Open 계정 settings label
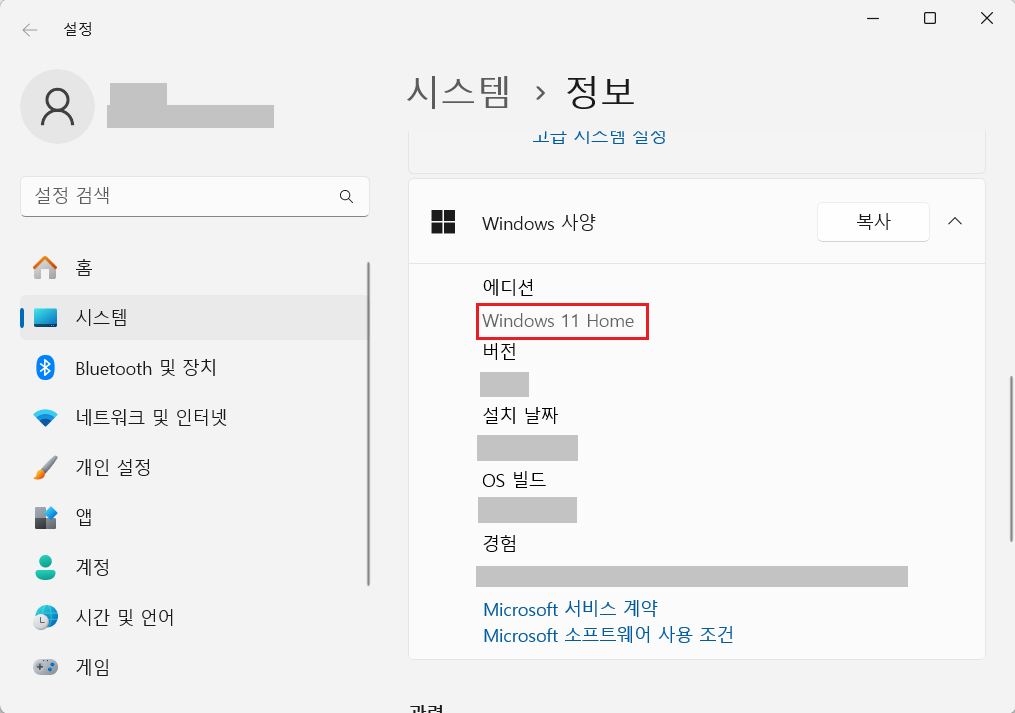The width and height of the screenshot is (1015, 713). coord(93,567)
